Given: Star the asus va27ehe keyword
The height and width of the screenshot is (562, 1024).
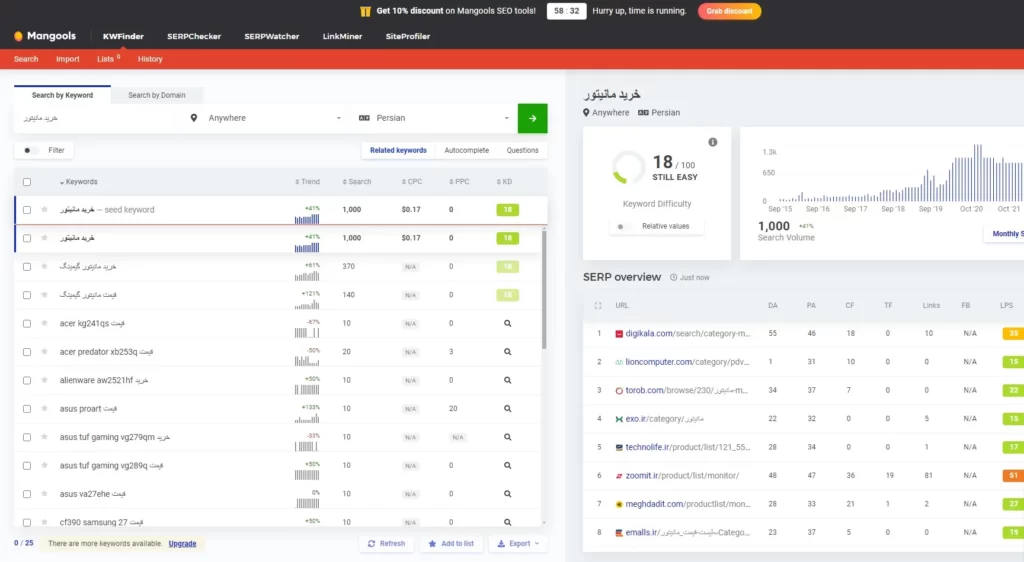Looking at the screenshot, I should [x=44, y=494].
